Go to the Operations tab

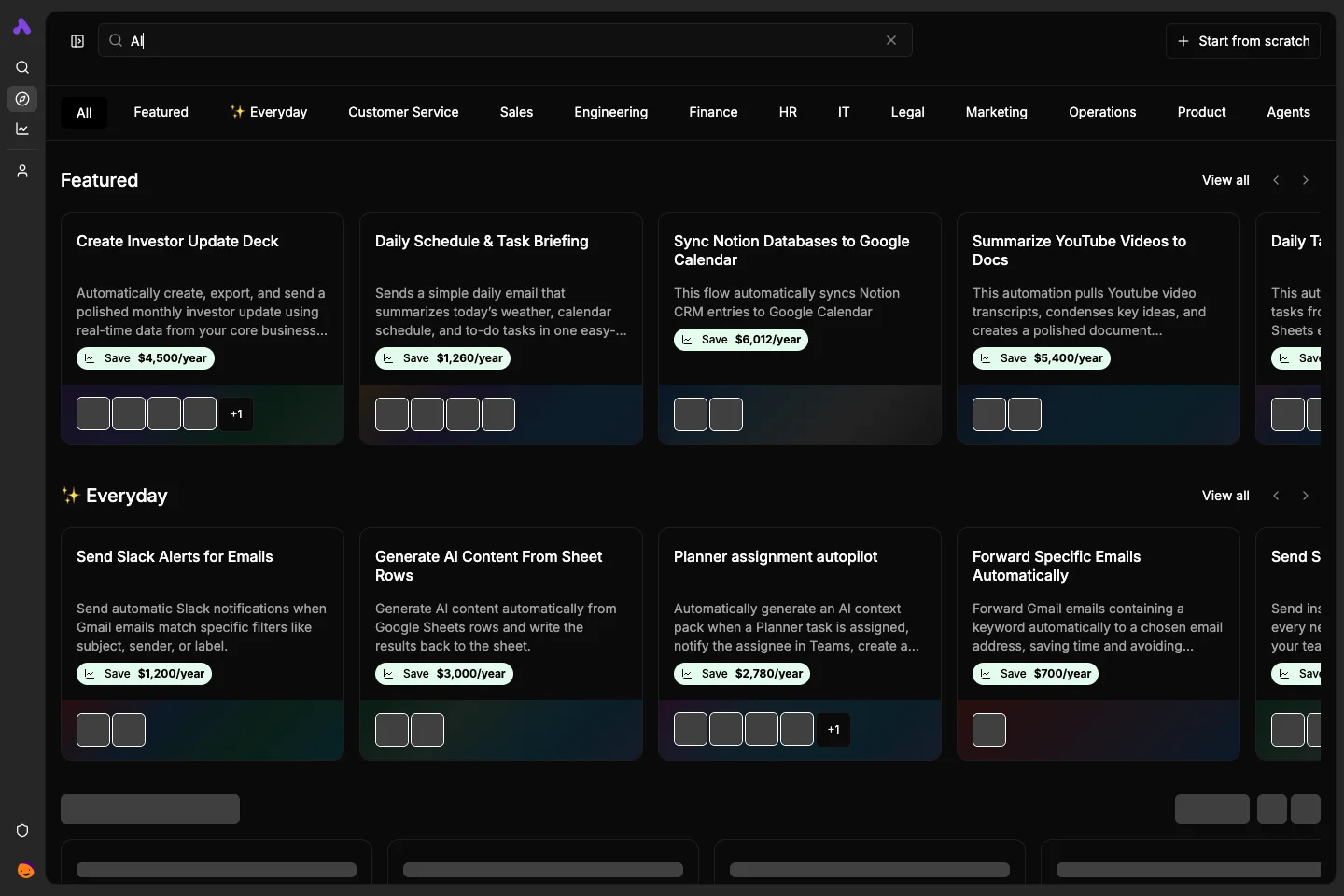[x=1102, y=112]
